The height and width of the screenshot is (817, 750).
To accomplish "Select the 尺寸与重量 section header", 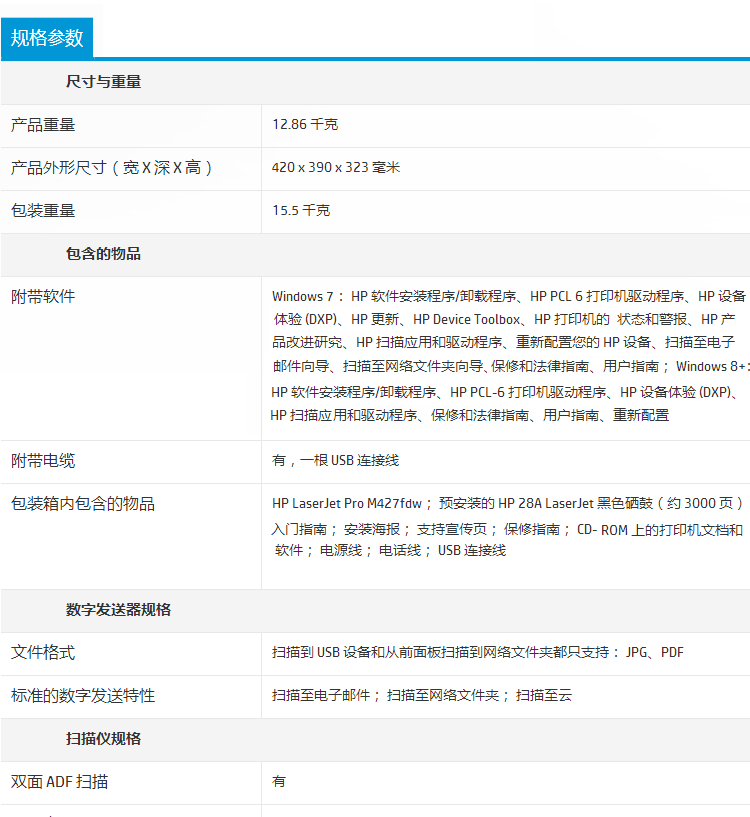I will (103, 82).
